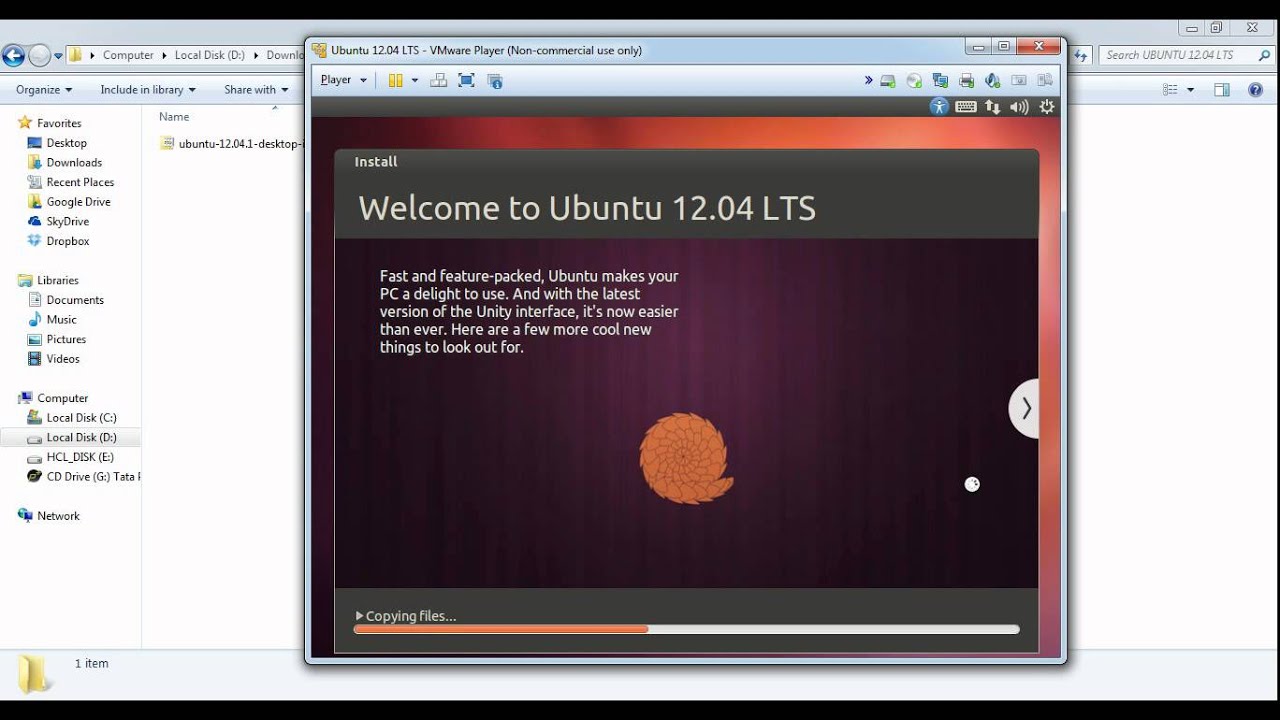
Task: Select Computer in the navigation pane
Action: (62, 398)
